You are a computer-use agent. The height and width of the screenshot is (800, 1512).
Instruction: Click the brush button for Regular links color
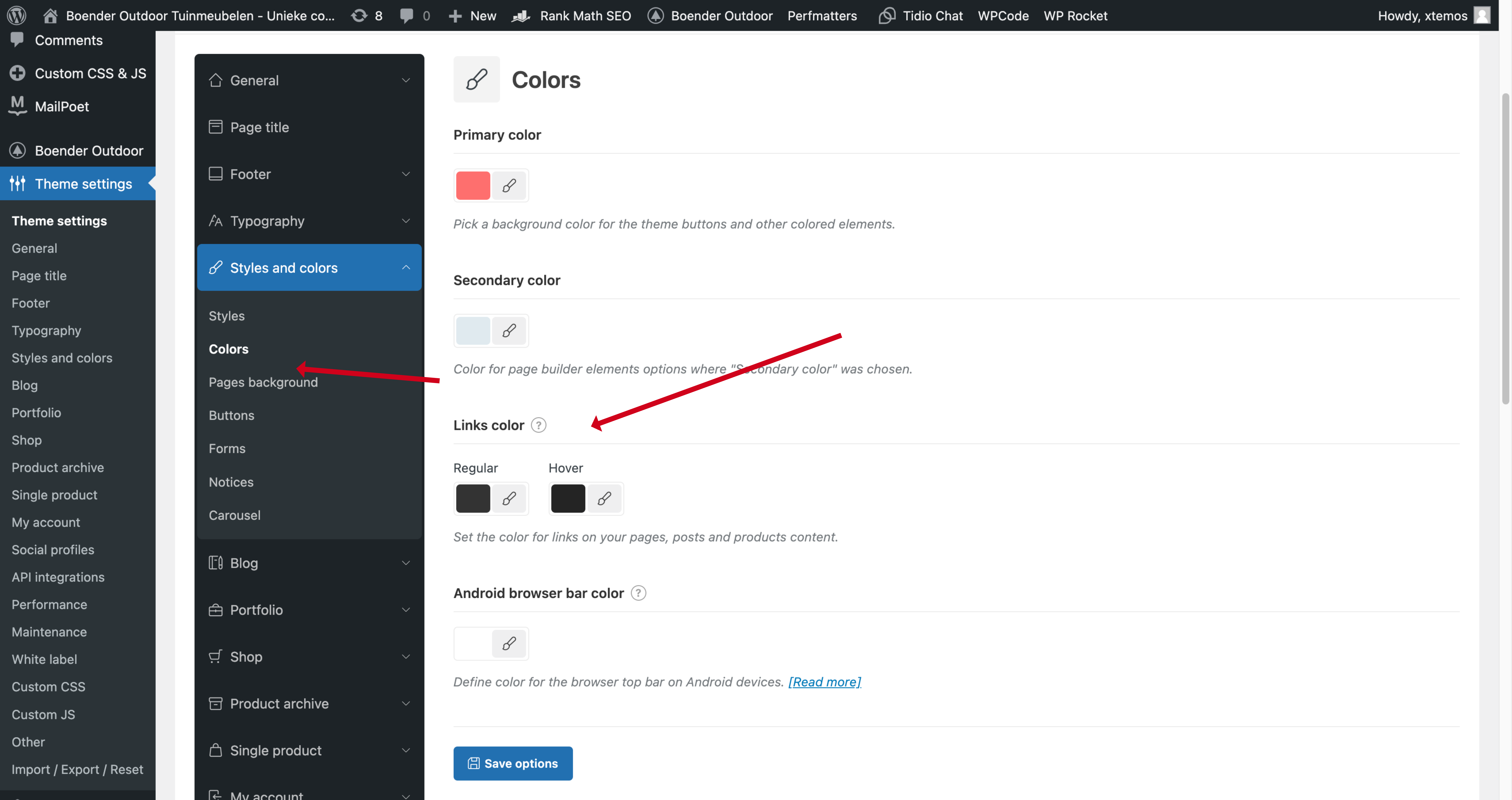click(509, 498)
